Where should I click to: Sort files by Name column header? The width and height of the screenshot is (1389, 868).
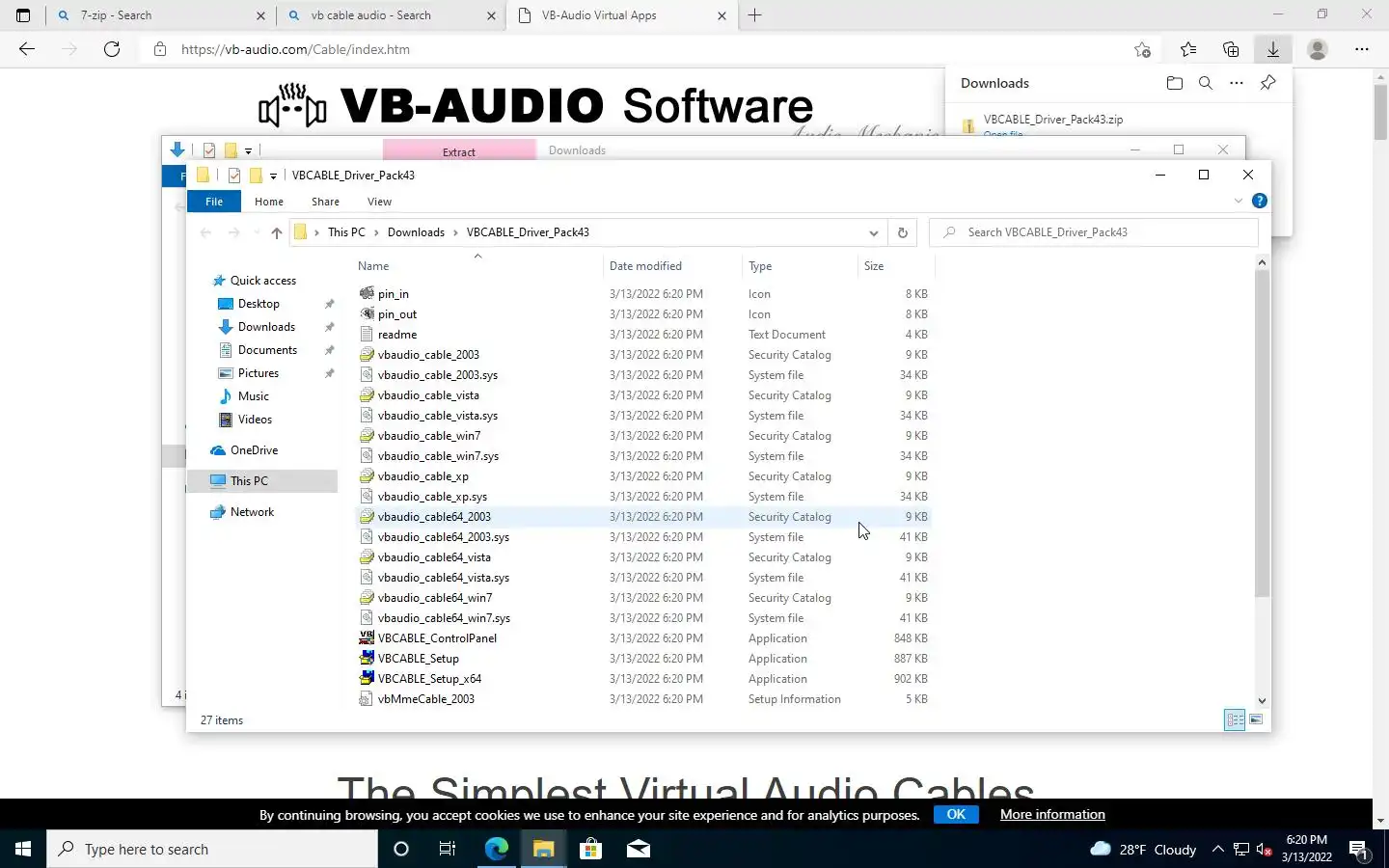pos(477,266)
